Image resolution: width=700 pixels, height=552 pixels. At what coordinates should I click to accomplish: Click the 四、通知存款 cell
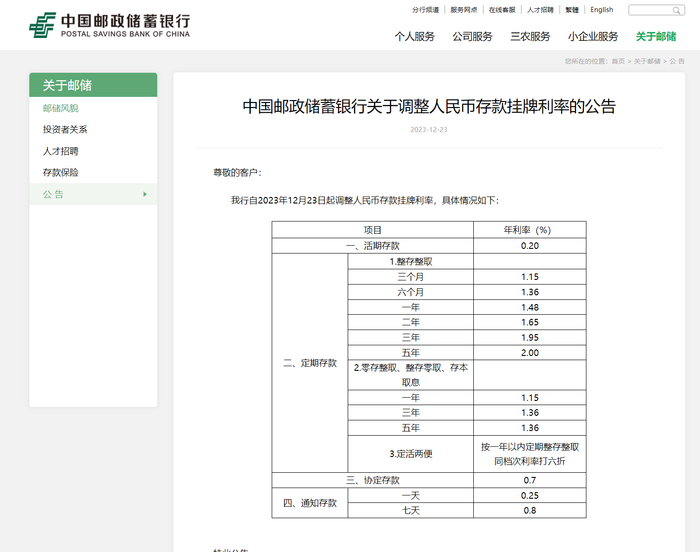coord(310,503)
